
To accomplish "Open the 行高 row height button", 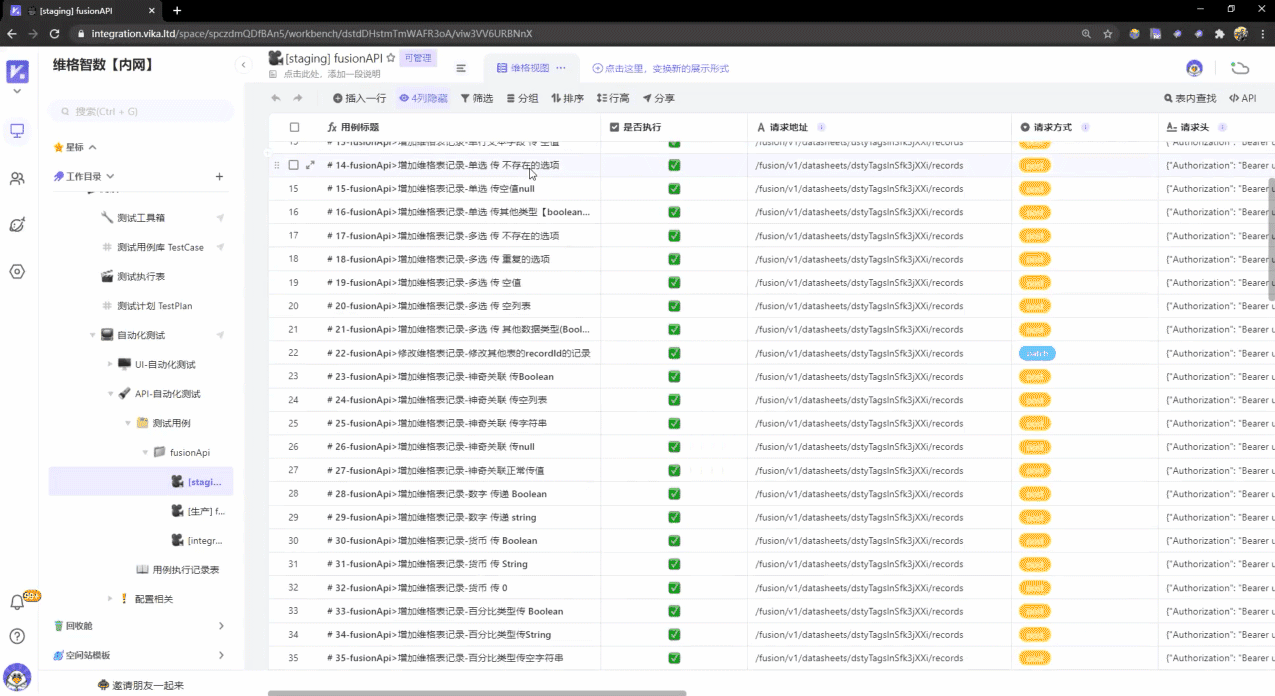I will point(613,98).
